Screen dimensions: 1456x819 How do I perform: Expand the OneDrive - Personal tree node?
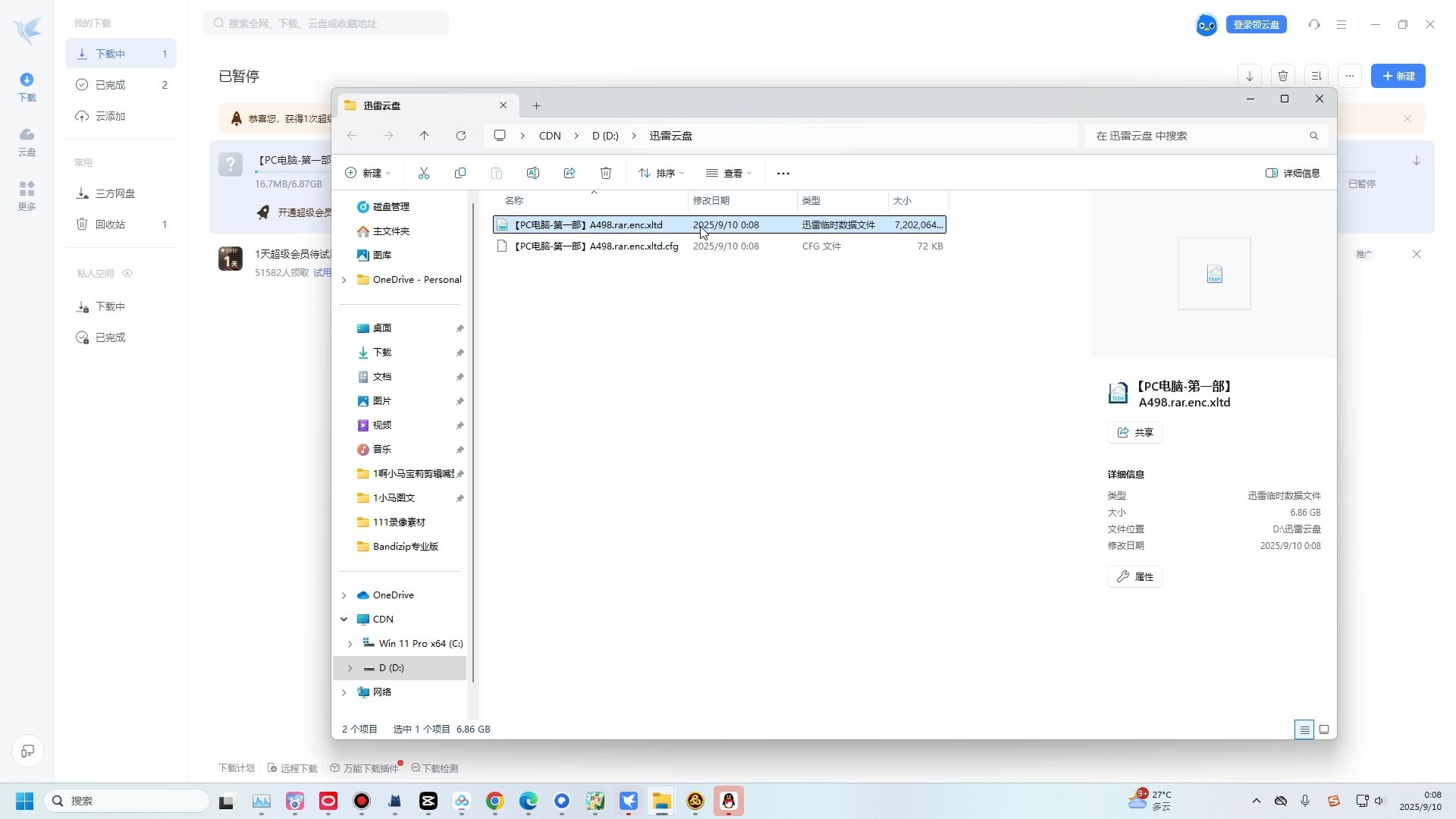click(344, 280)
